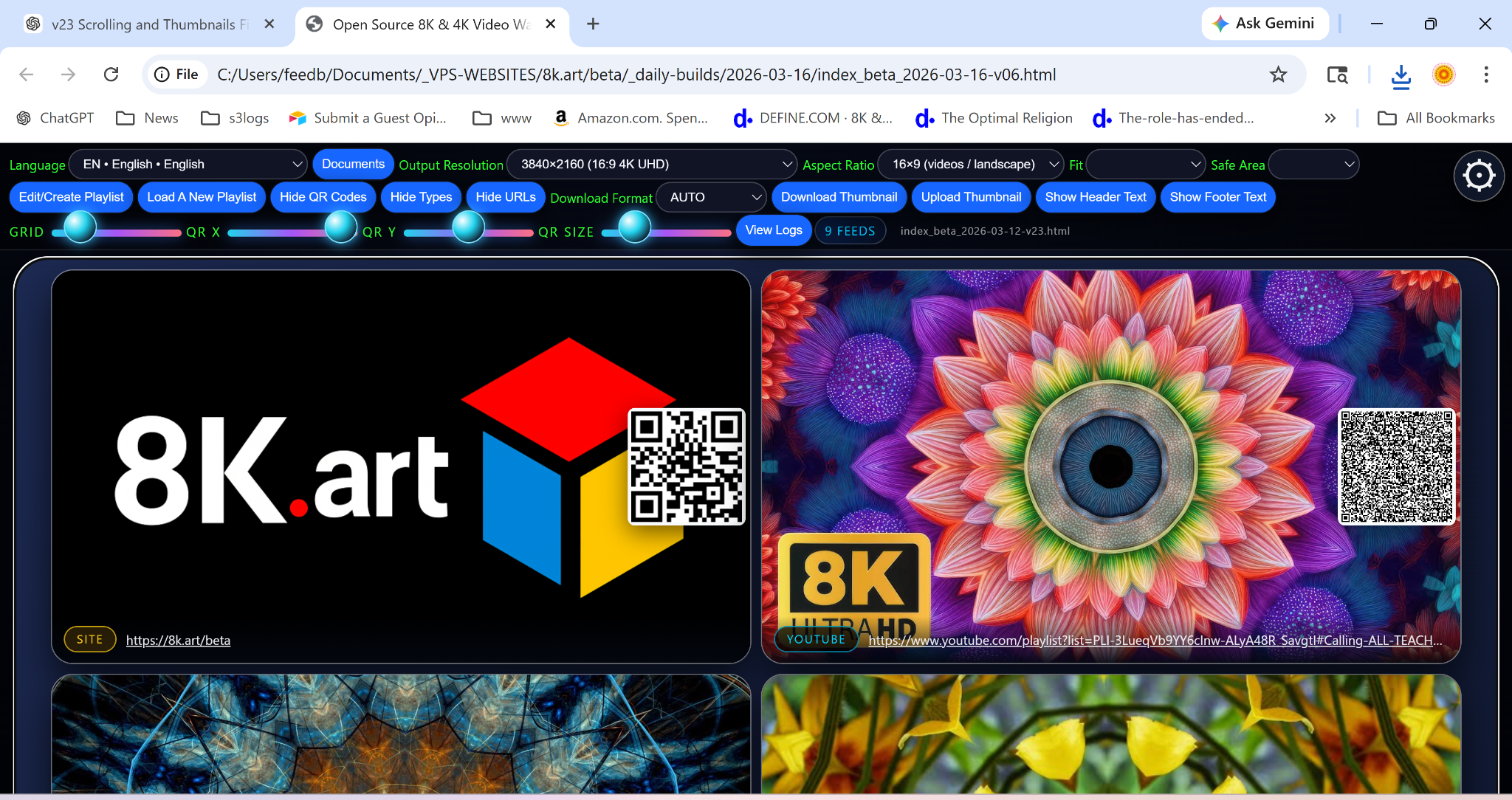1512x800 pixels.
Task: Click Load A New Playlist
Action: click(x=202, y=197)
